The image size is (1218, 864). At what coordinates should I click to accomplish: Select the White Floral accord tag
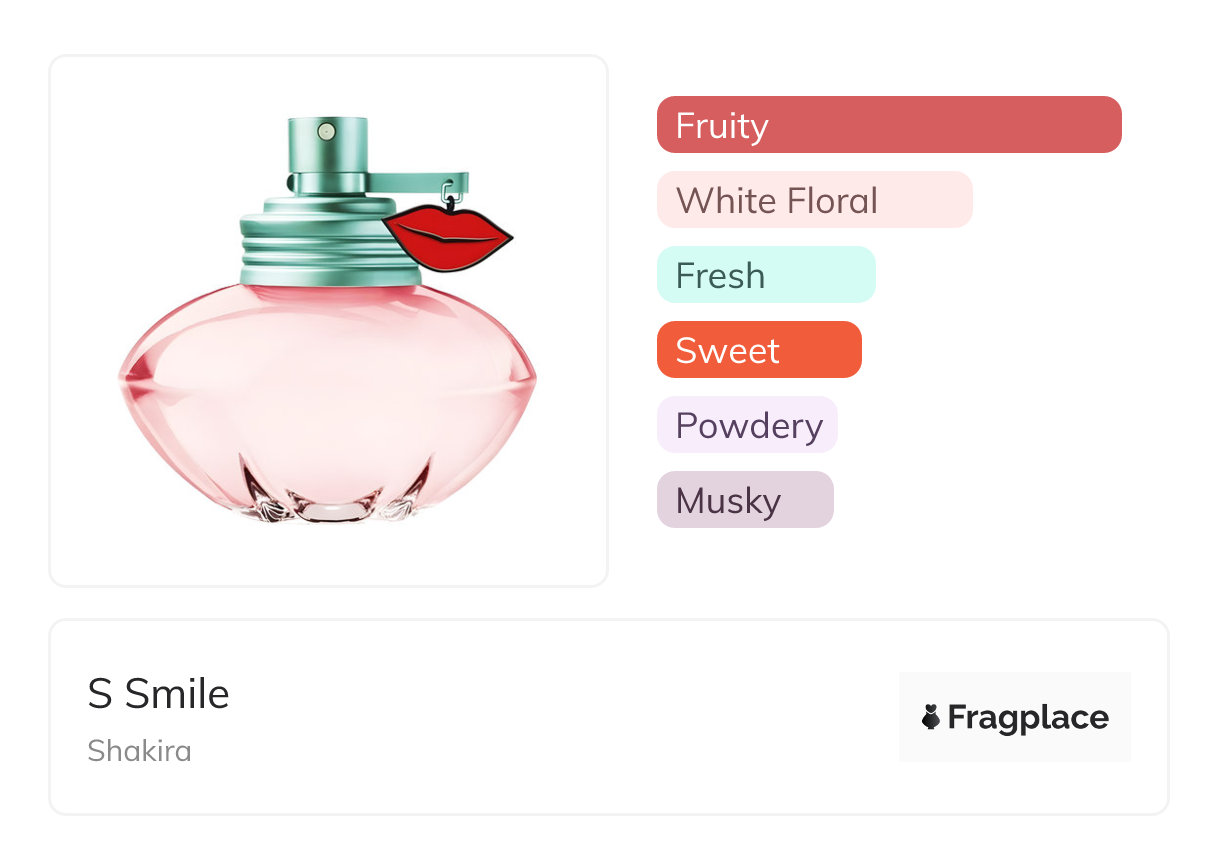pyautogui.click(x=814, y=200)
